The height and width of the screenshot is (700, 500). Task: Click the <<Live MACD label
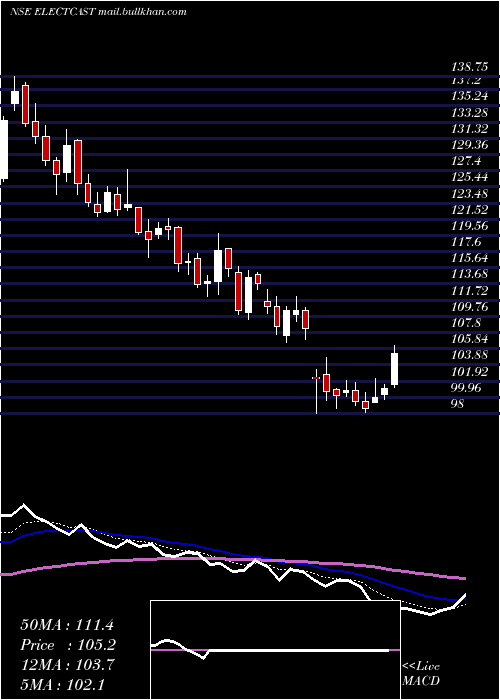421,673
